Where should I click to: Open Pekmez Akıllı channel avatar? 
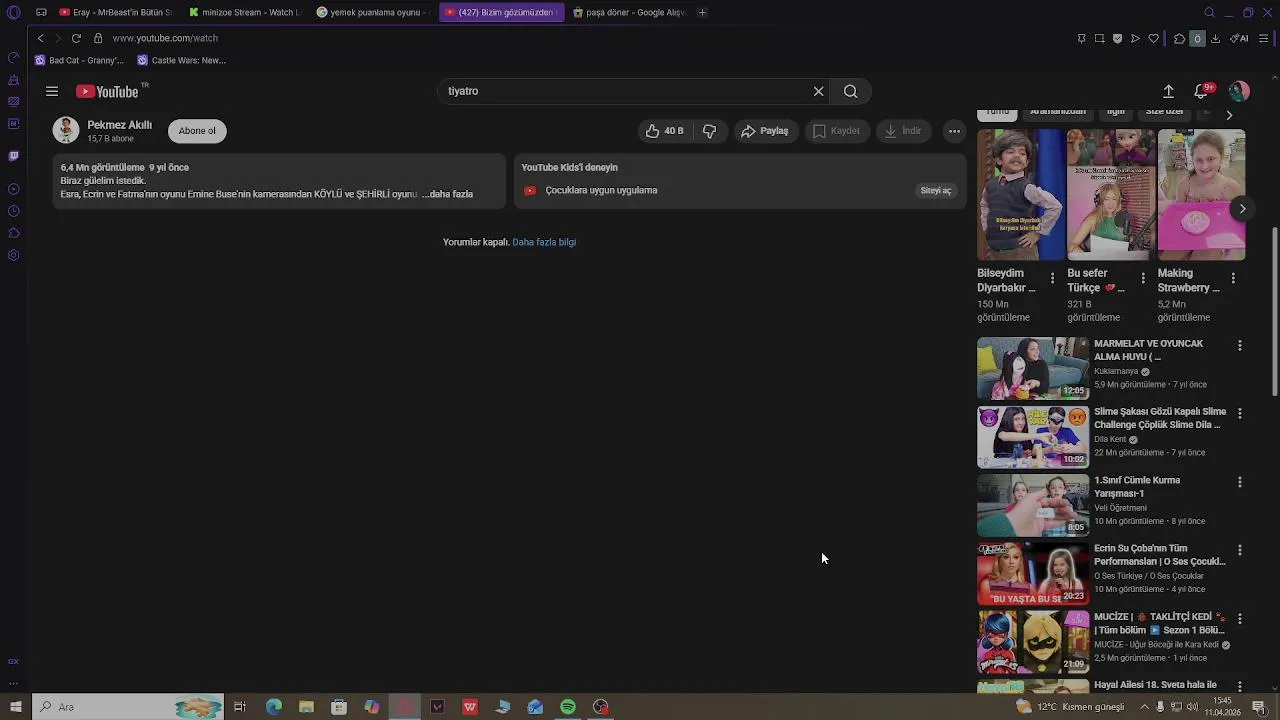click(66, 130)
